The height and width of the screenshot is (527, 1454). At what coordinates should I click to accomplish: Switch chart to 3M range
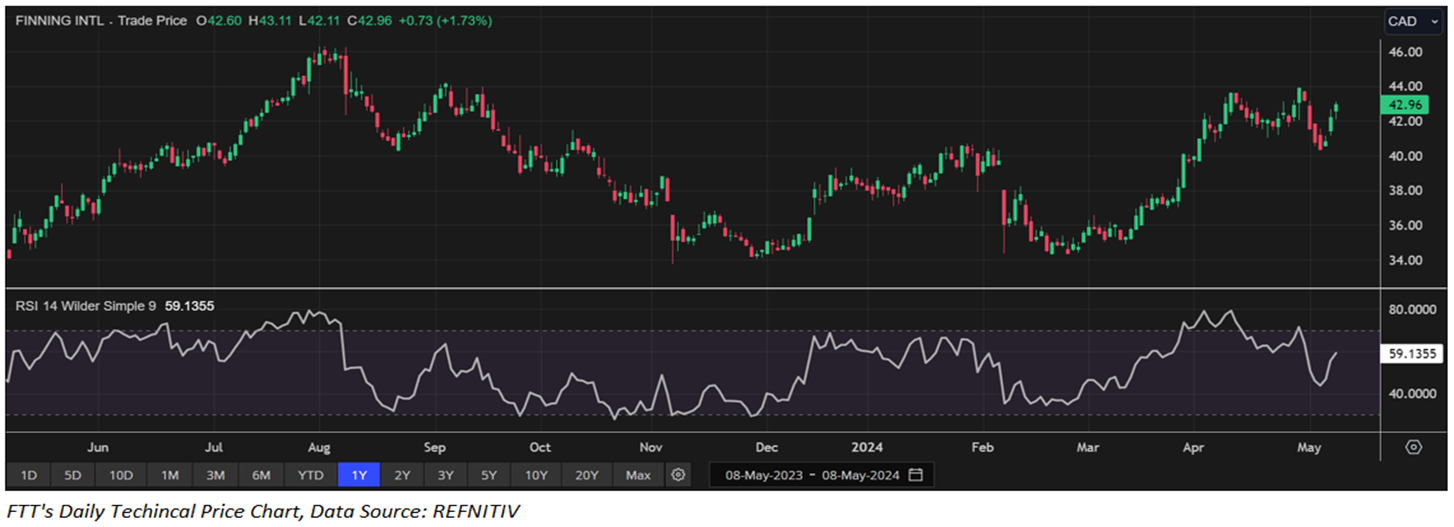click(215, 474)
